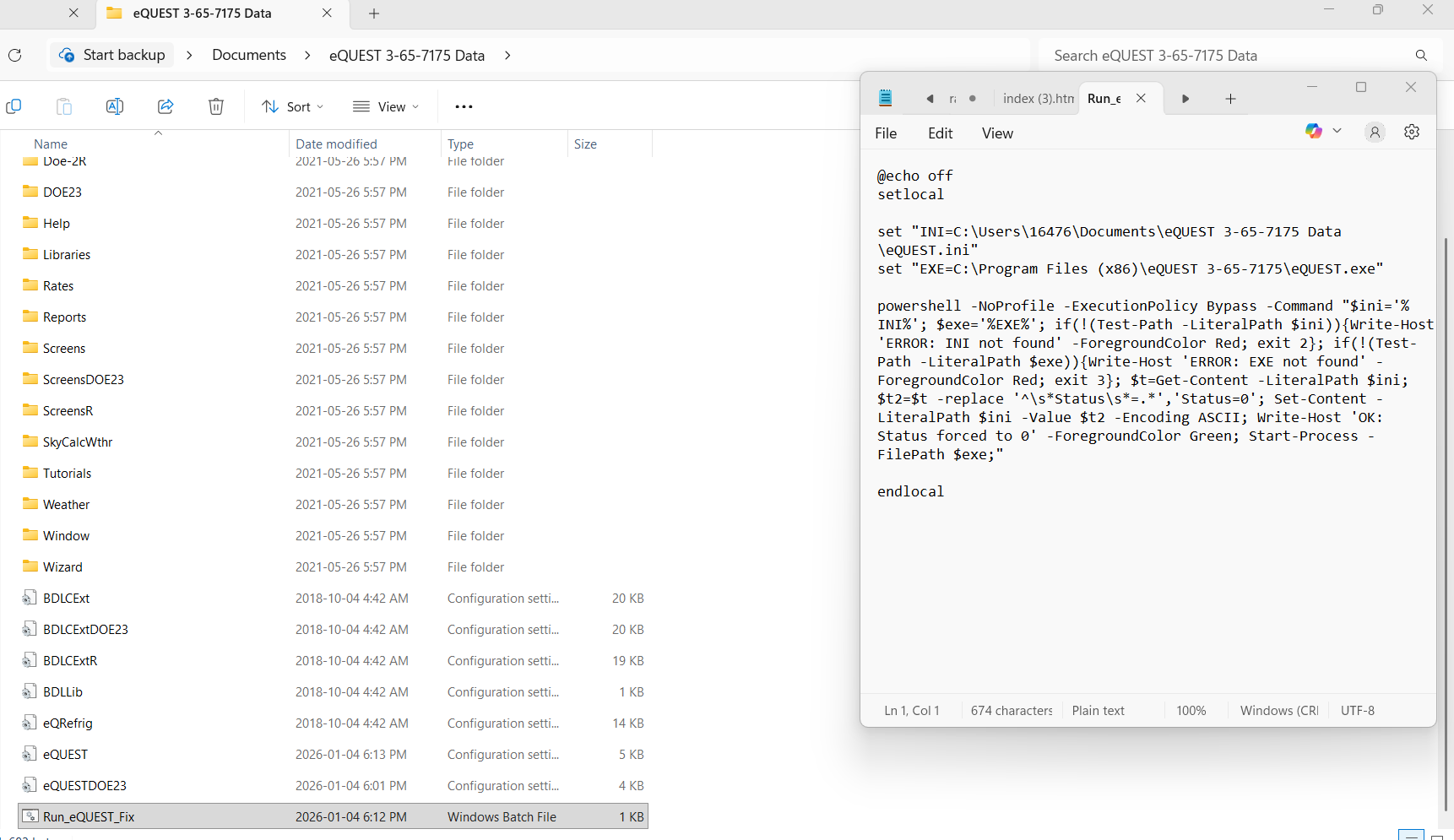This screenshot has width=1454, height=840.
Task: Click the Notepad account profile icon
Action: point(1375,133)
